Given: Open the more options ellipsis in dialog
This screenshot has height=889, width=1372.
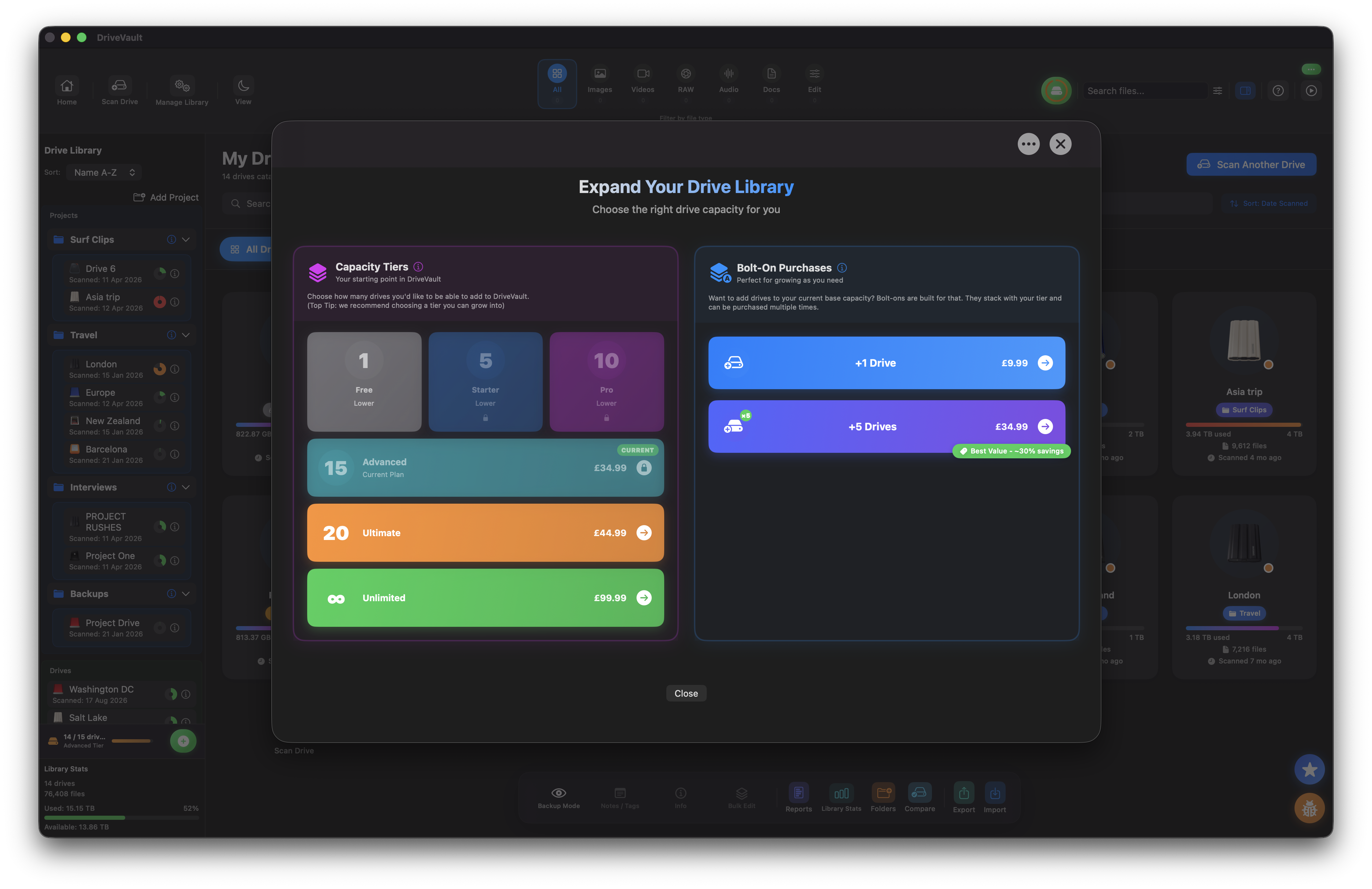Looking at the screenshot, I should (x=1028, y=144).
